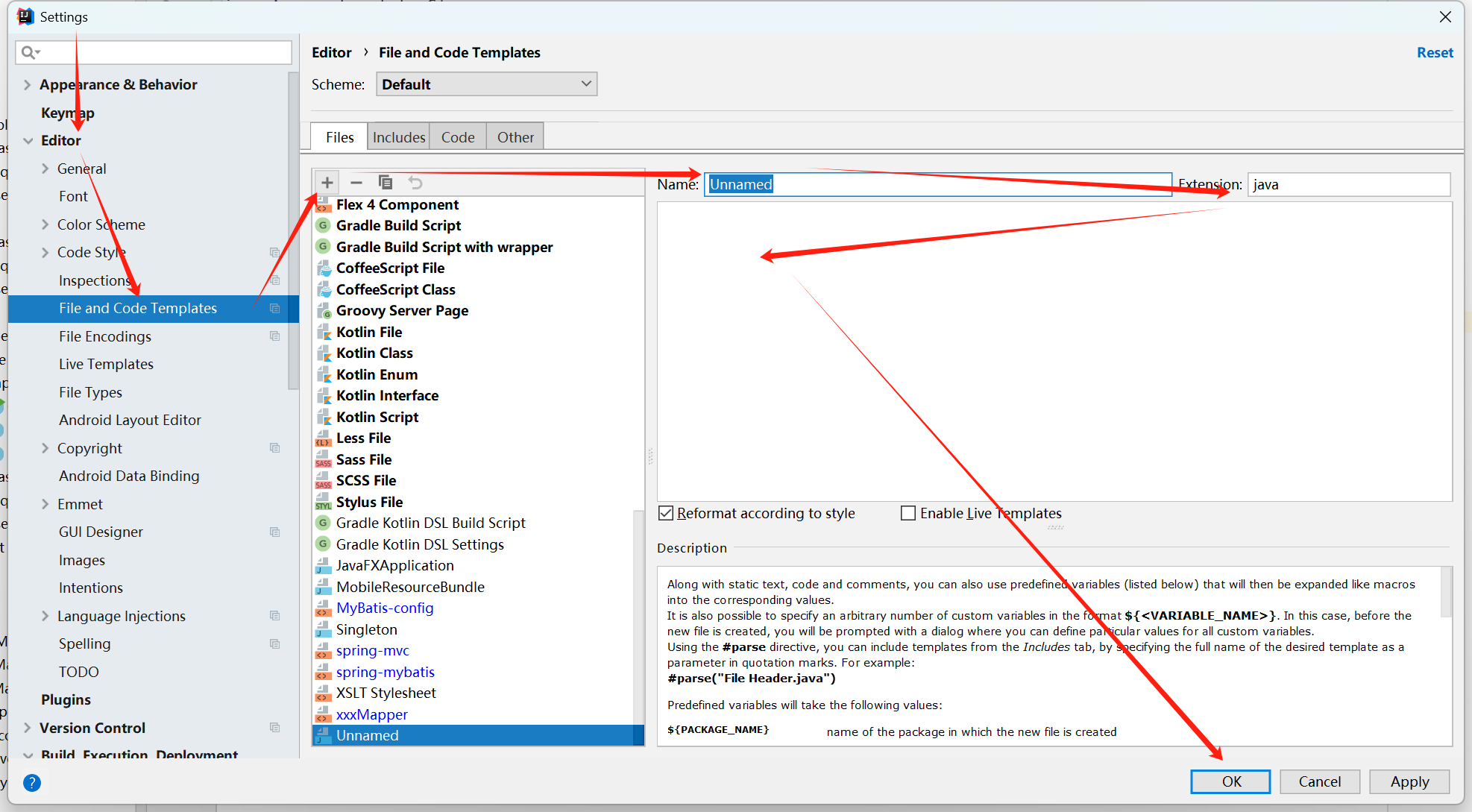This screenshot has height=812, width=1472.
Task: Click the Kotlin Enum icon
Action: [324, 374]
